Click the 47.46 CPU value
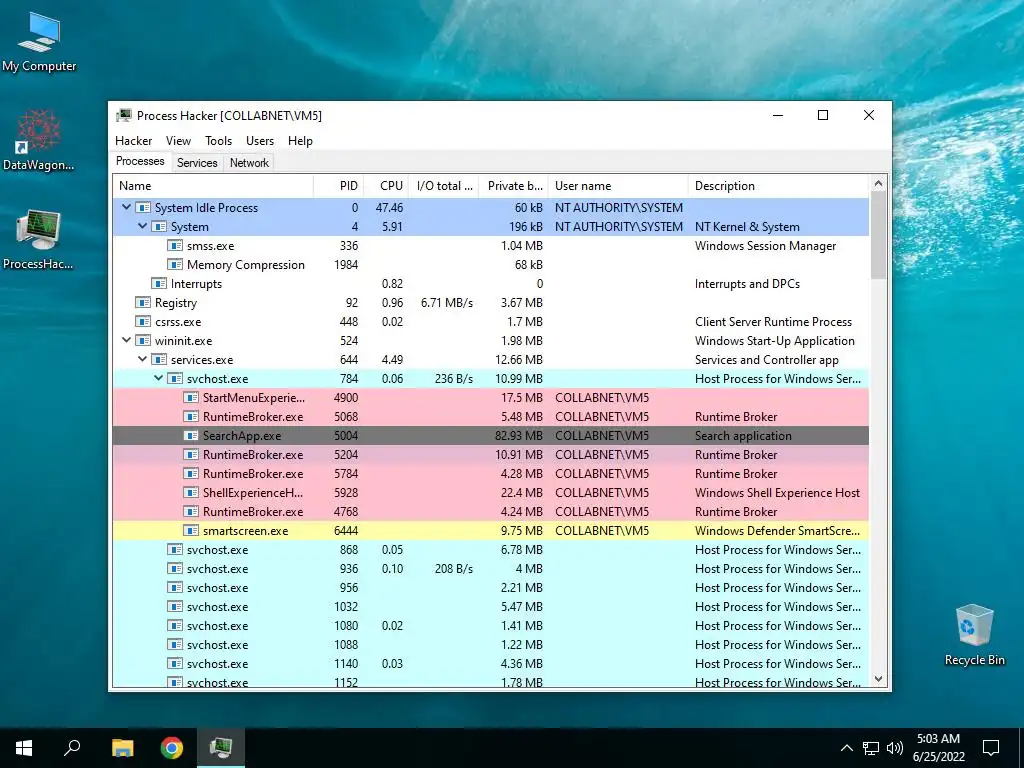 [389, 207]
